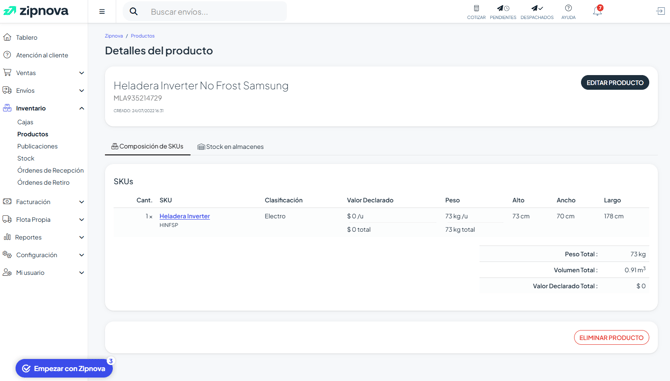Expand the Ventas sidebar section
This screenshot has height=381, width=670.
tap(44, 73)
